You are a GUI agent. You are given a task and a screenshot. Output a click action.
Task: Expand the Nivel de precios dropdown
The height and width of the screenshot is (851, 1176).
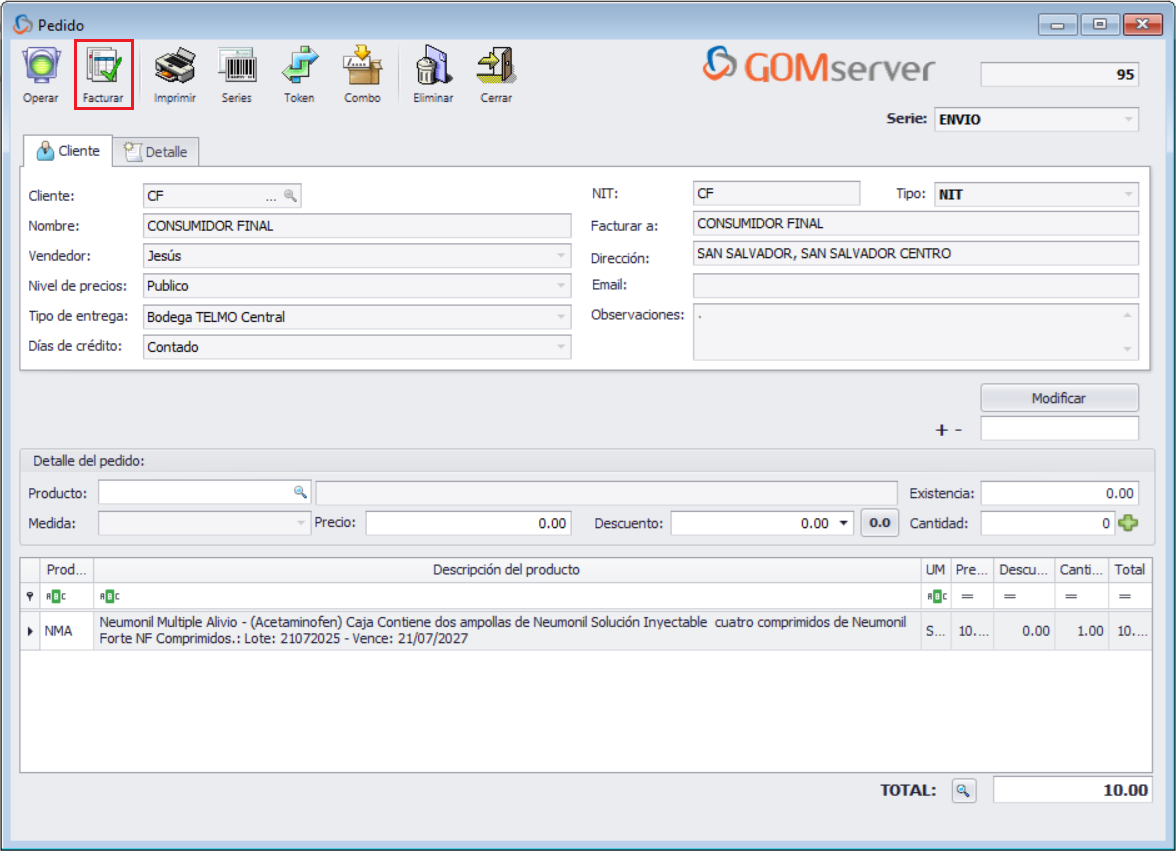561,286
